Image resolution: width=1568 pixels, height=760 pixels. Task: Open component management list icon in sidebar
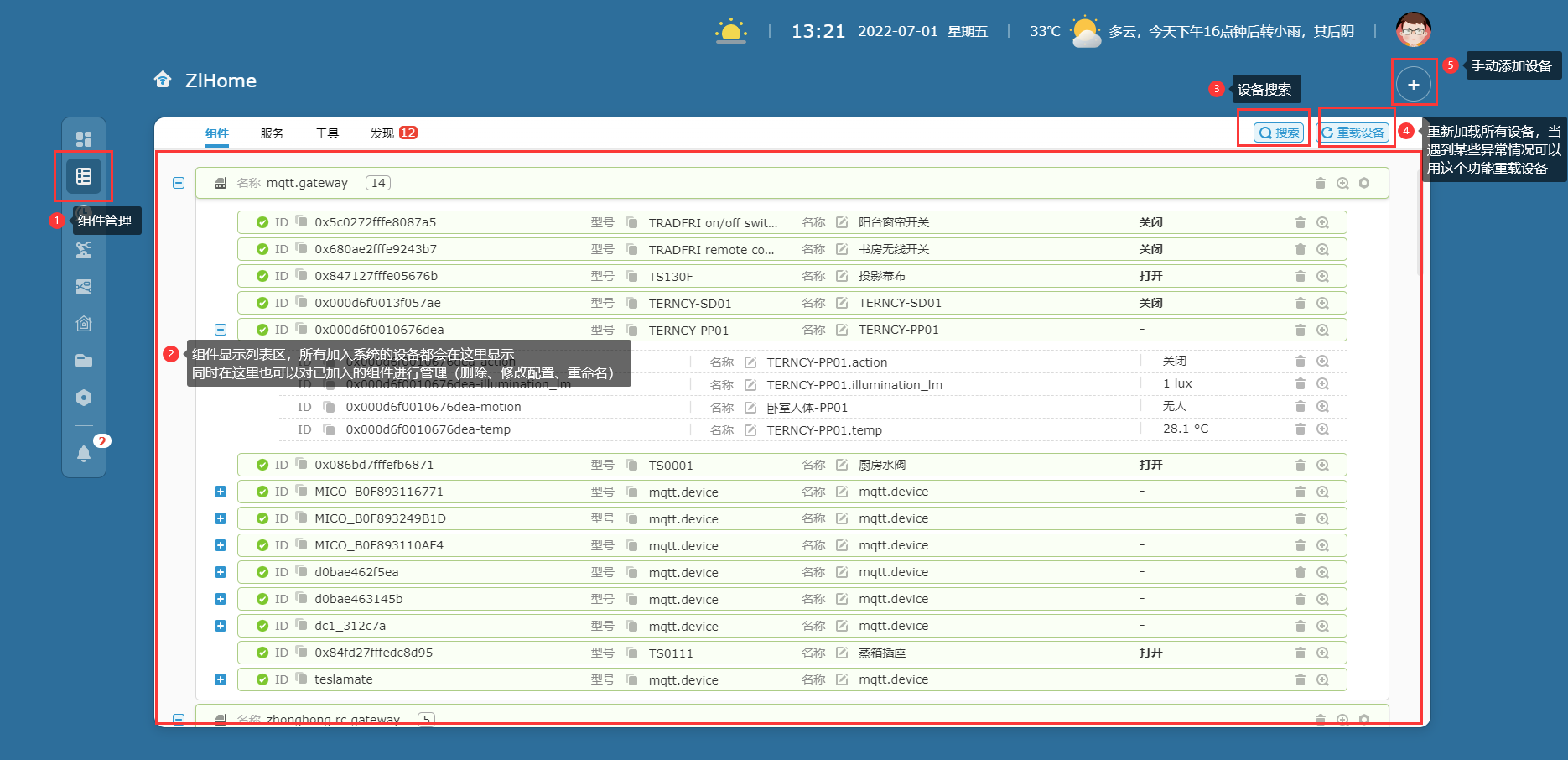[x=84, y=176]
